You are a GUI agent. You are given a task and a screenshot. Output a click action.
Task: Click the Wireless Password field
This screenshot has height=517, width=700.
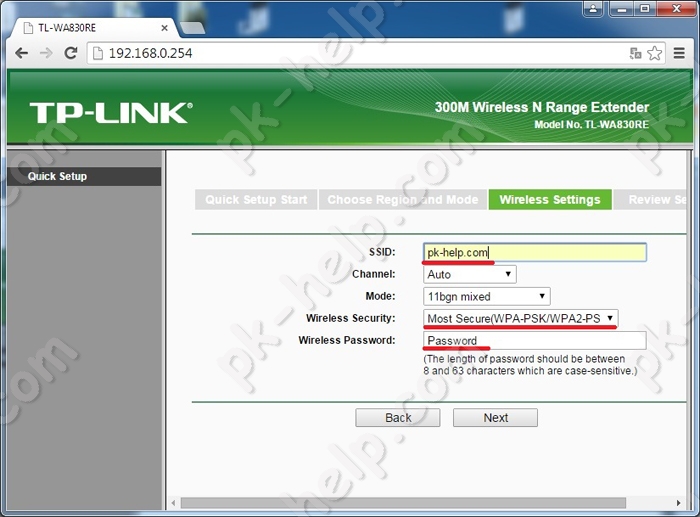pyautogui.click(x=534, y=341)
